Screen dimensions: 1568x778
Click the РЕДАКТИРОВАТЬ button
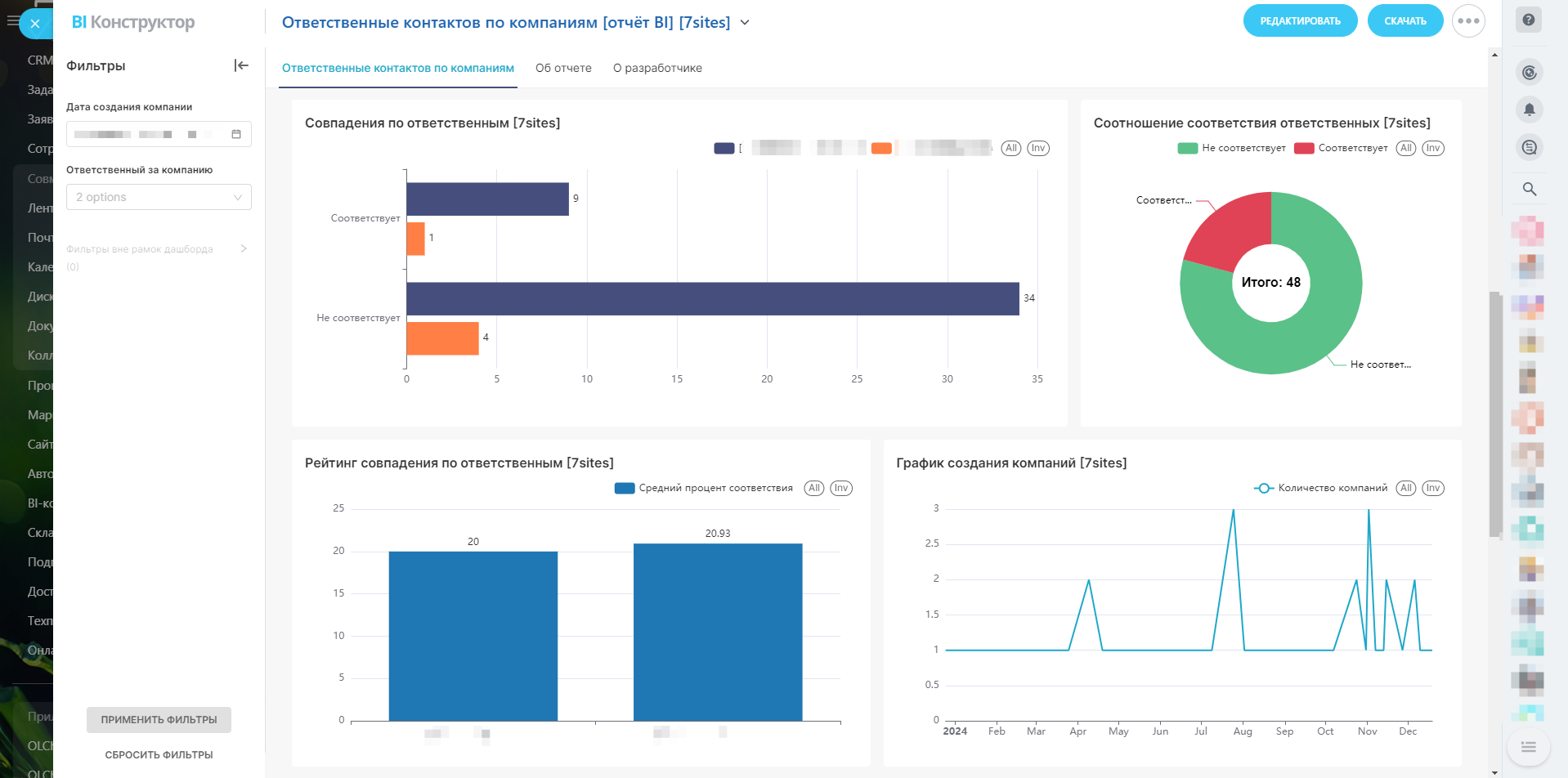1300,21
